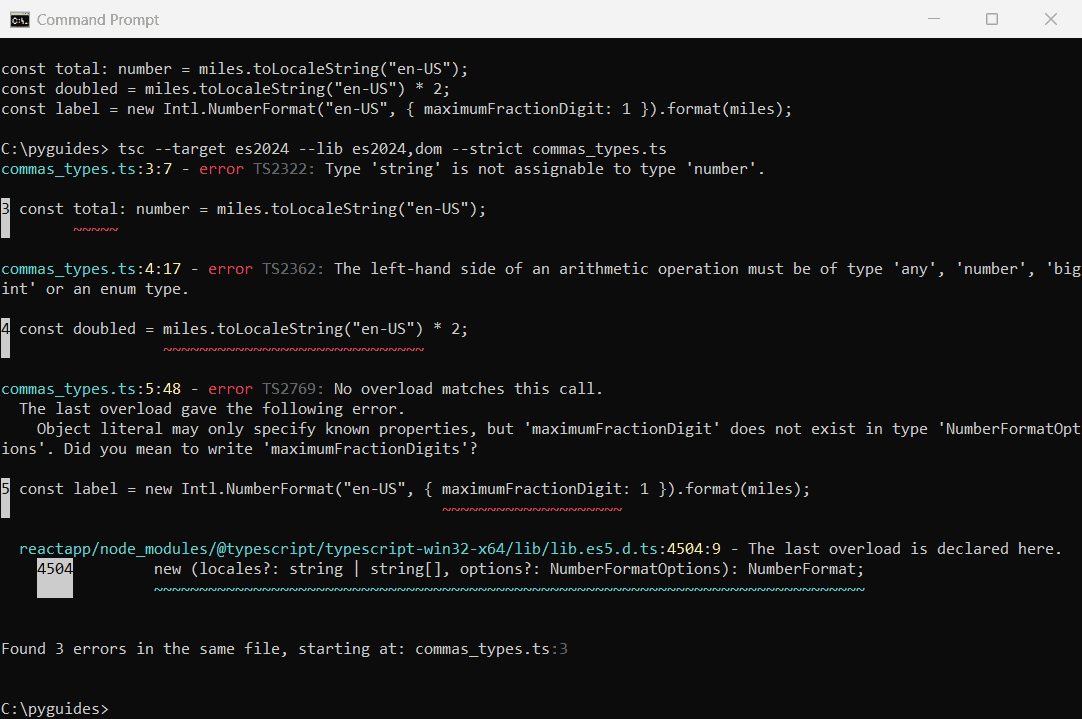Click the final C:\pyguides> prompt
The height and width of the screenshot is (719, 1082).
pyautogui.click(x=55, y=709)
